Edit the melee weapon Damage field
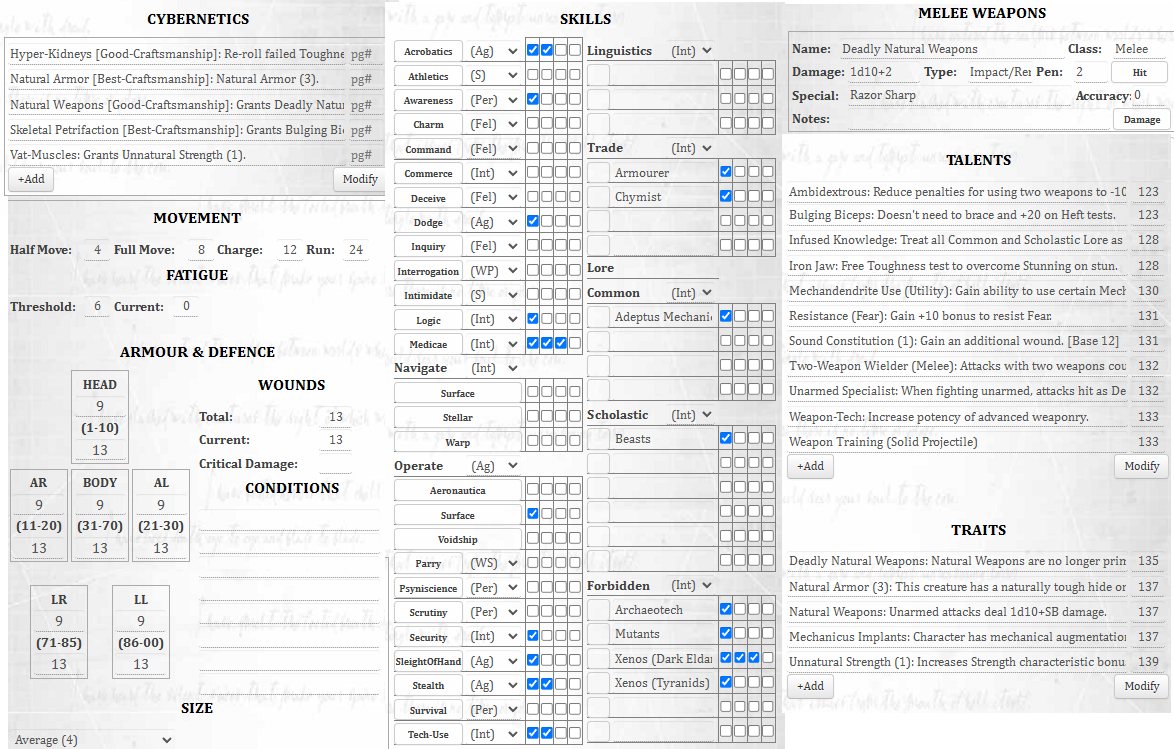The width and height of the screenshot is (1174, 749). (x=882, y=73)
